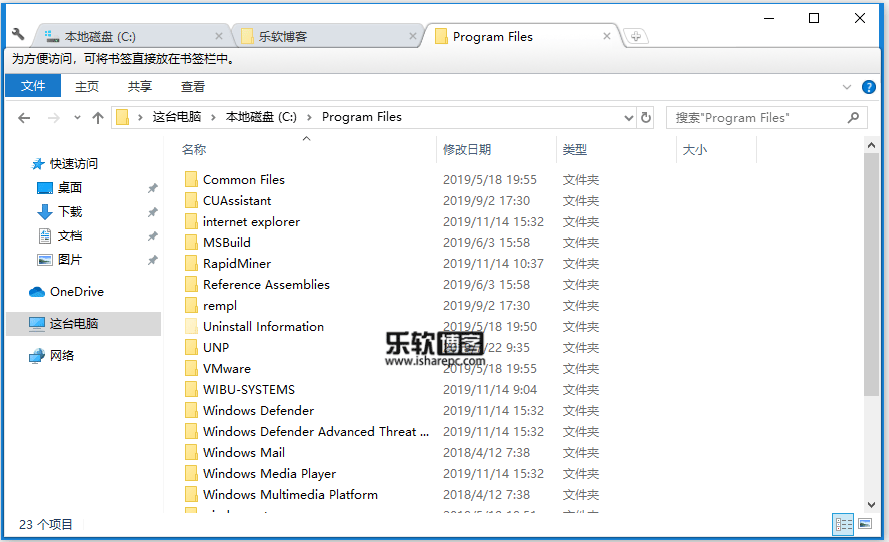Switch to large icons view

[865, 524]
